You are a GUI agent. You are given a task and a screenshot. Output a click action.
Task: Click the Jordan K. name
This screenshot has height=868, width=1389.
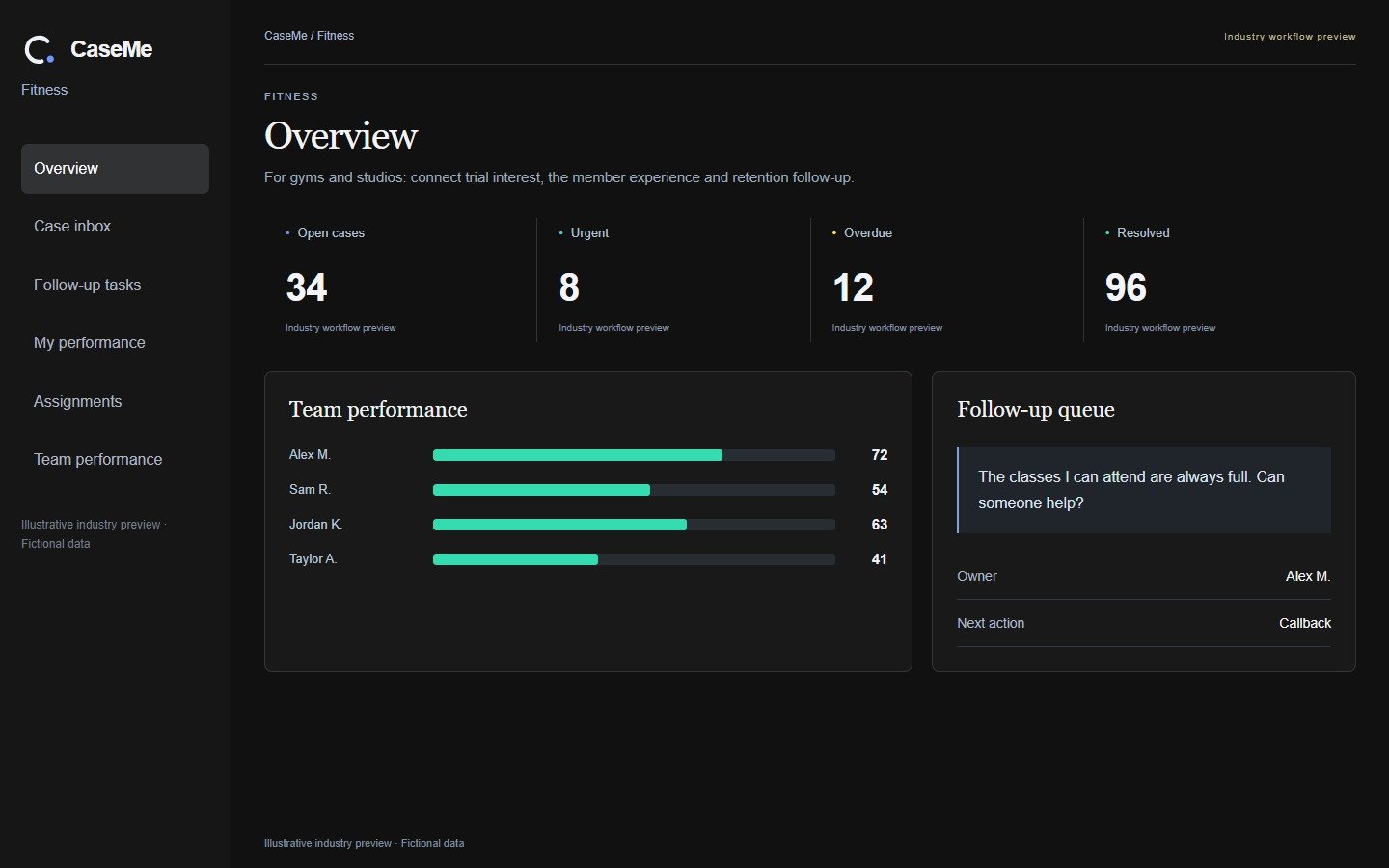tap(315, 525)
